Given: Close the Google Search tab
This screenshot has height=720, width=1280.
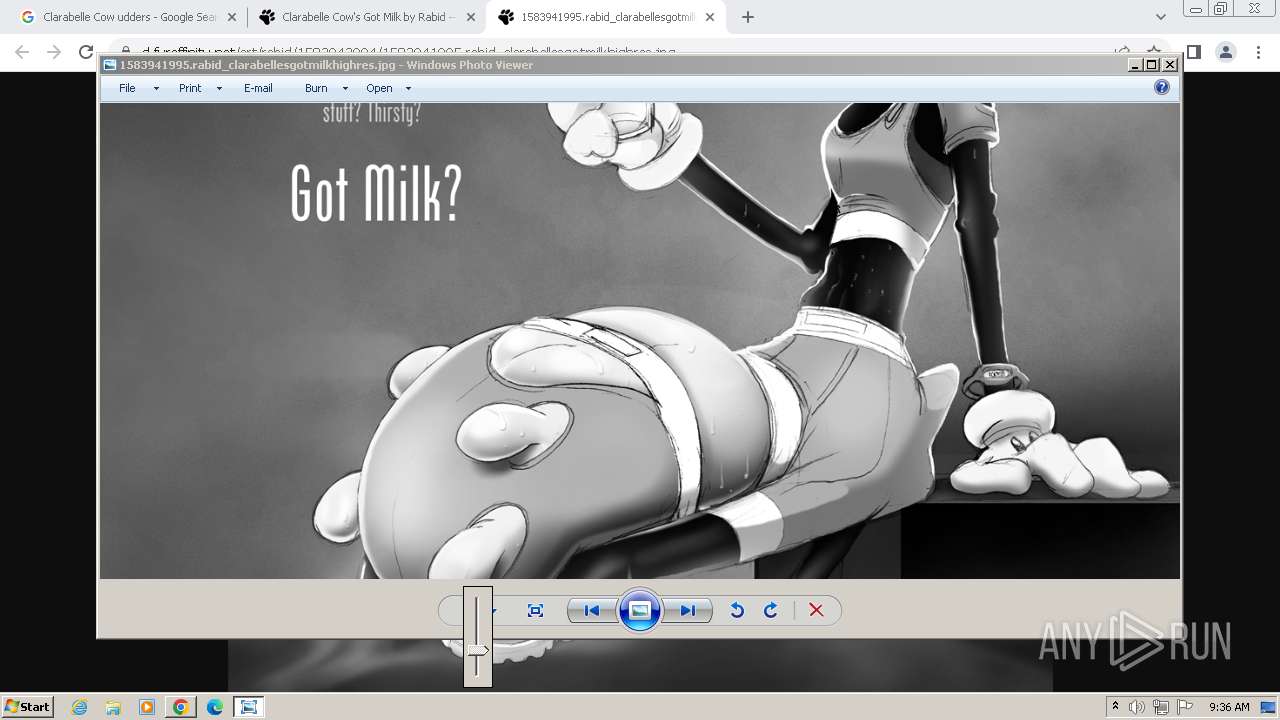Looking at the screenshot, I should coord(232,17).
